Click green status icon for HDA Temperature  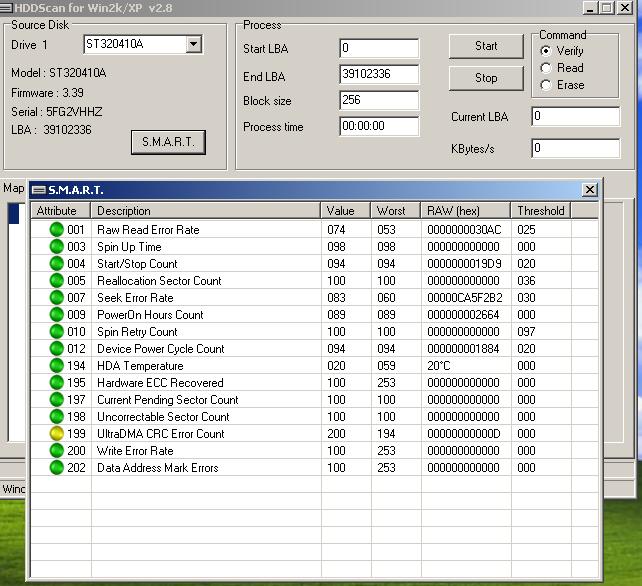coord(57,366)
